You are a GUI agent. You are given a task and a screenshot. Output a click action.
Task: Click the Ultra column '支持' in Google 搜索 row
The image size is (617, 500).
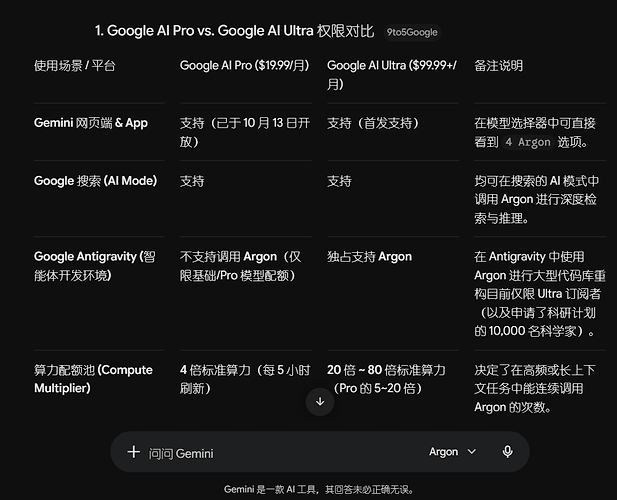pyautogui.click(x=339, y=181)
